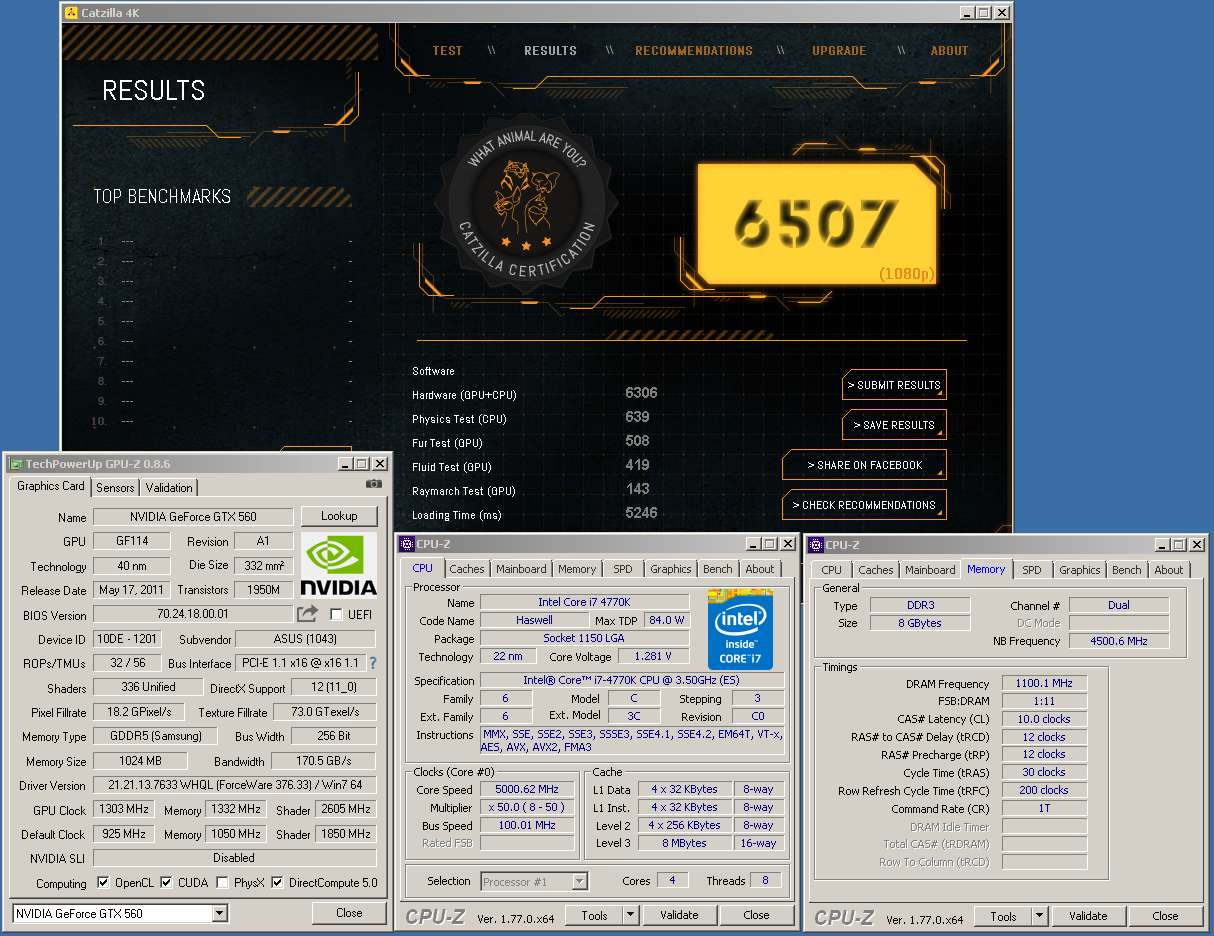Viewport: 1214px width, 936px height.
Task: Click the Lookup button in GPU-Z
Action: 339,516
